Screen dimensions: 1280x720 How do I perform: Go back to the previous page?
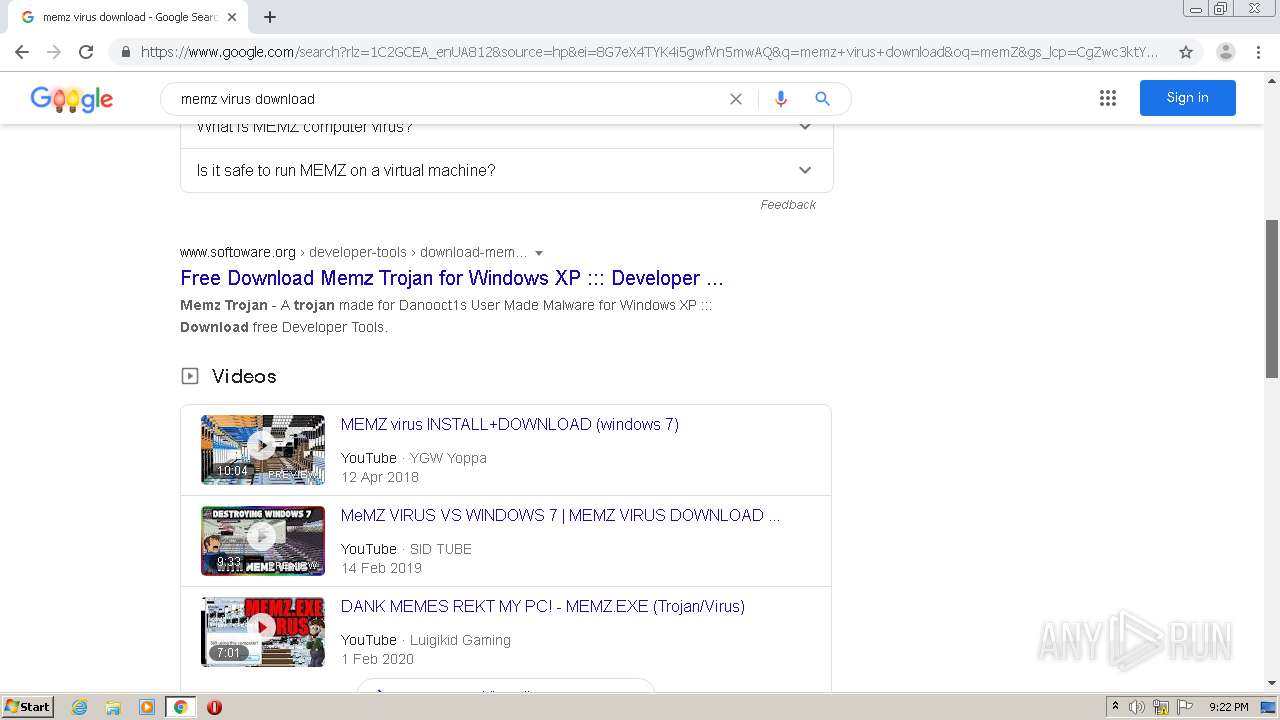click(x=22, y=52)
